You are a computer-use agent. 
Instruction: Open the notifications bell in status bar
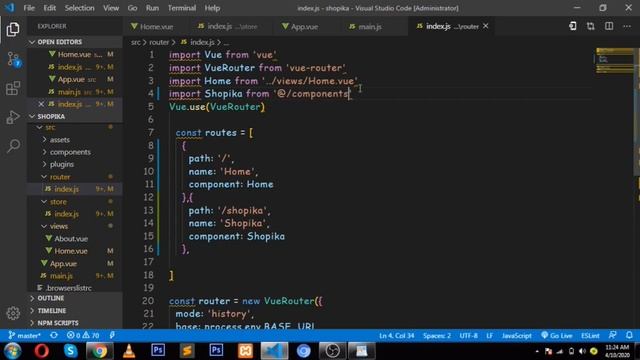(x=629, y=336)
